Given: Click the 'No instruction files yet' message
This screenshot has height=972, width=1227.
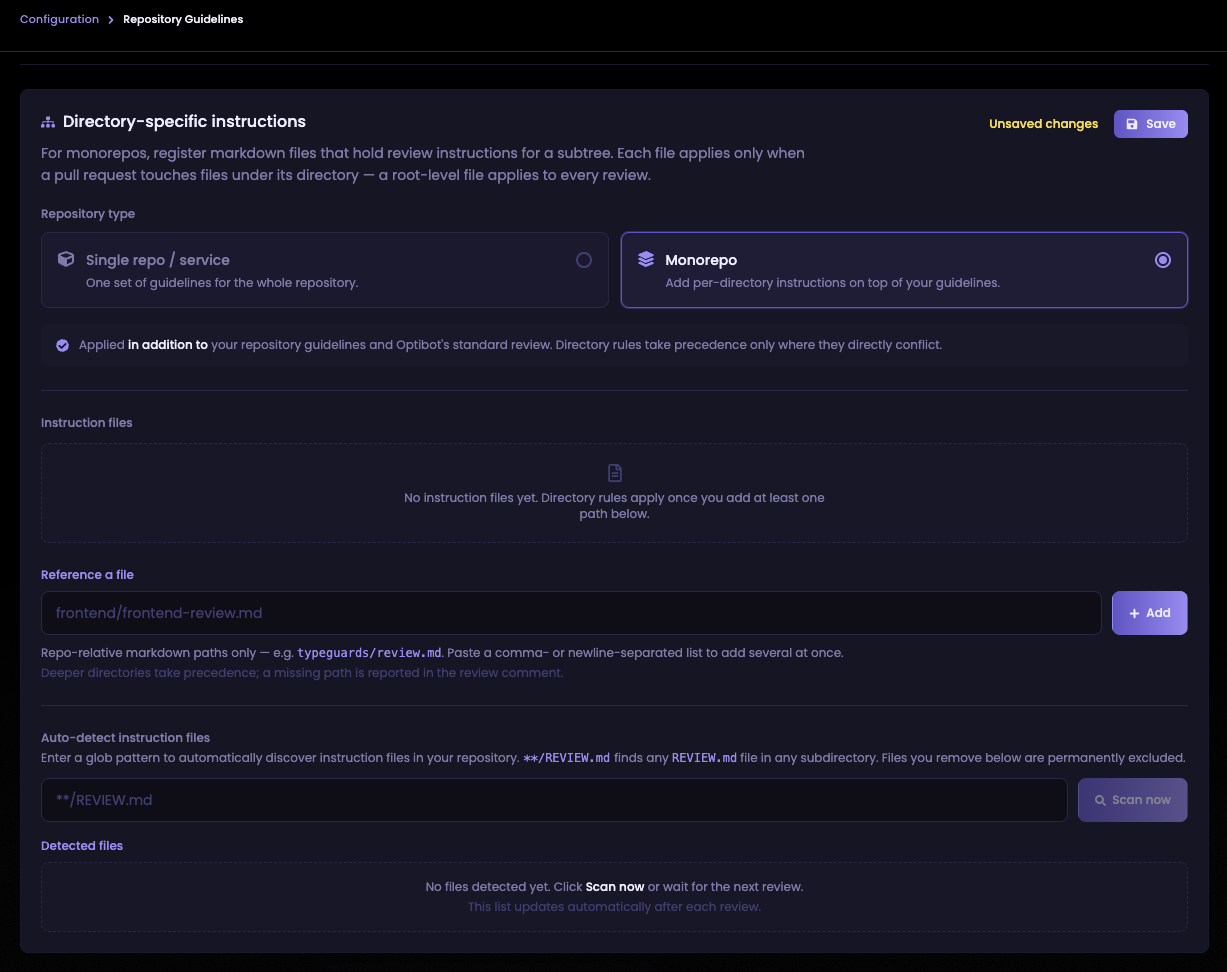Looking at the screenshot, I should click(614, 506).
